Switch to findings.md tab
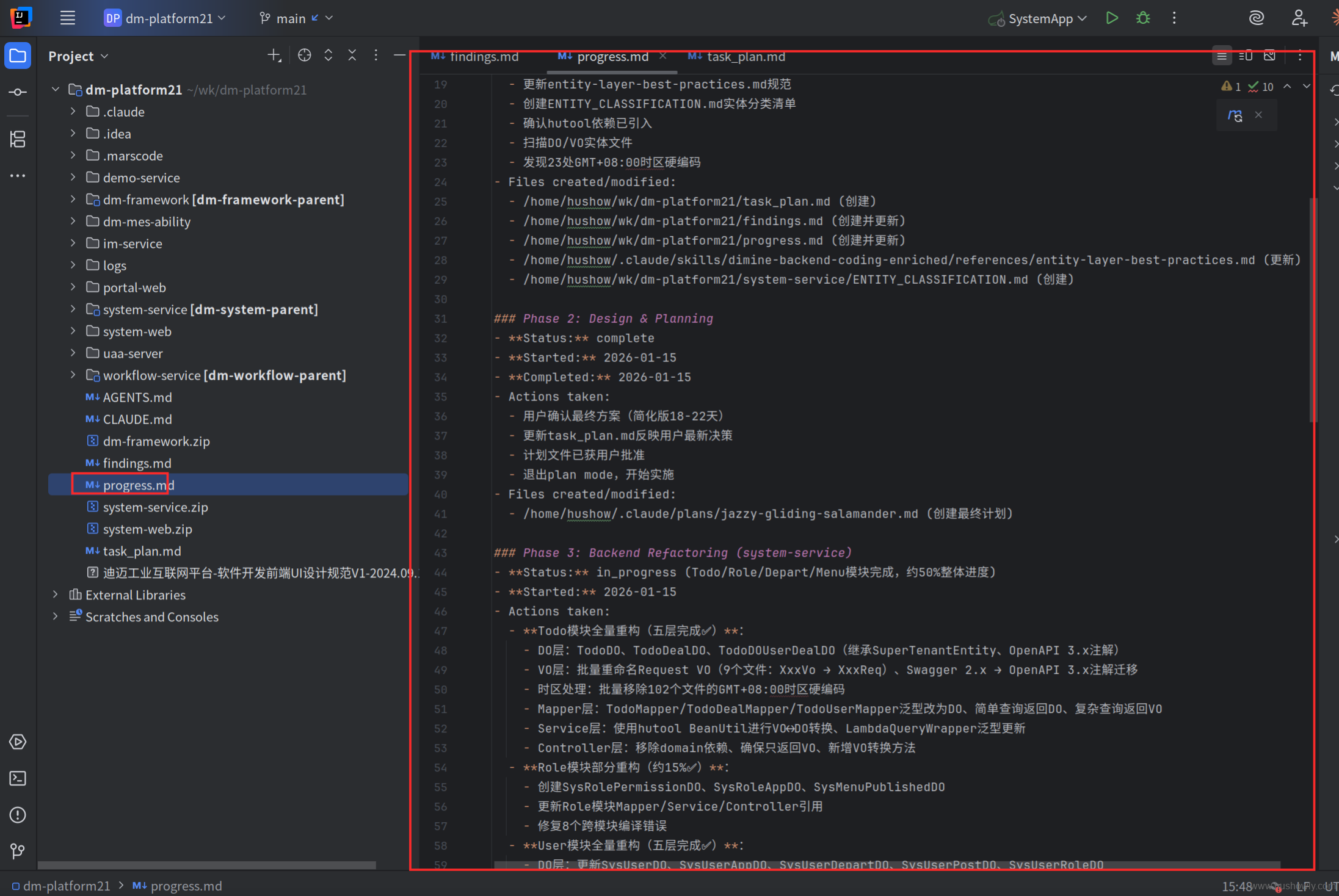Screen dimensions: 1339x896 pos(484,57)
